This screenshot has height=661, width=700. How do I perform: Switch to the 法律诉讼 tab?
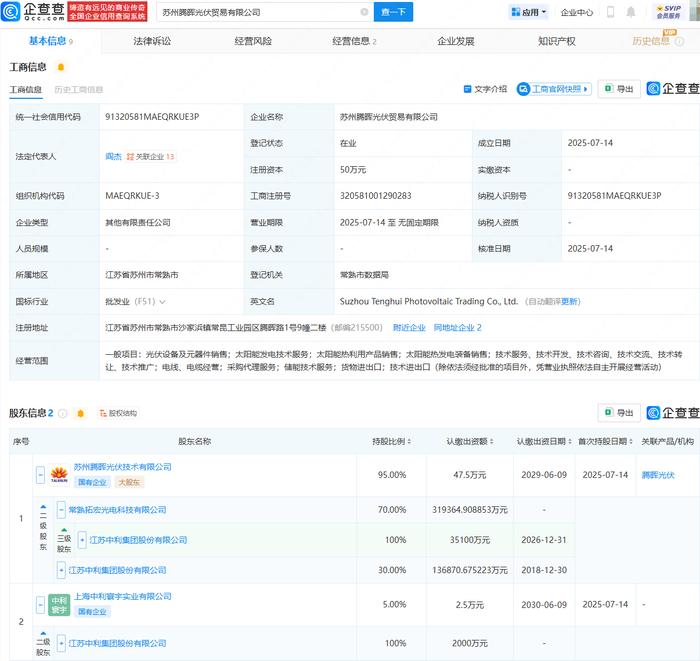(152, 41)
